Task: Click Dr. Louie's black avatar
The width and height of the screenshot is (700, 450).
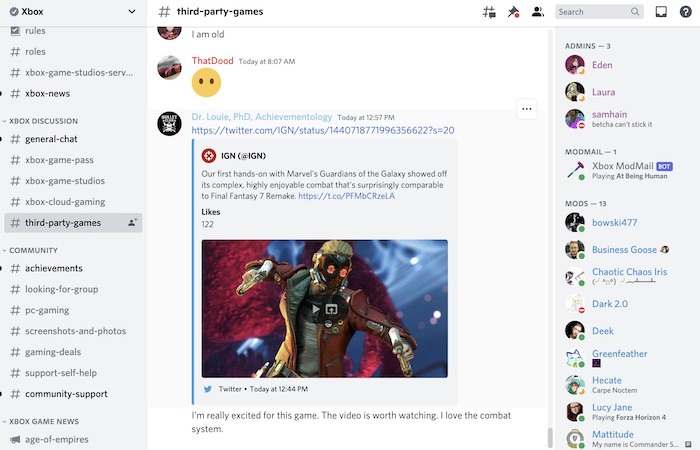Action: (x=169, y=124)
